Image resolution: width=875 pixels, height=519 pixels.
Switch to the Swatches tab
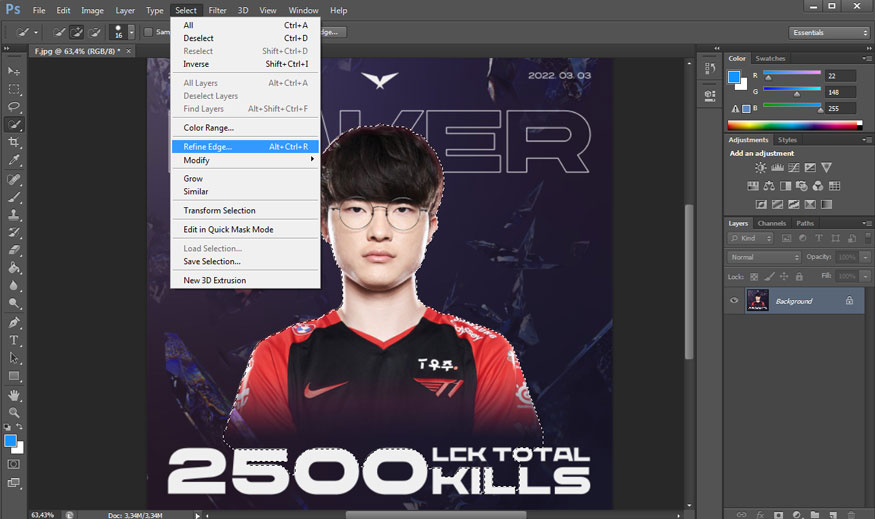tap(770, 59)
